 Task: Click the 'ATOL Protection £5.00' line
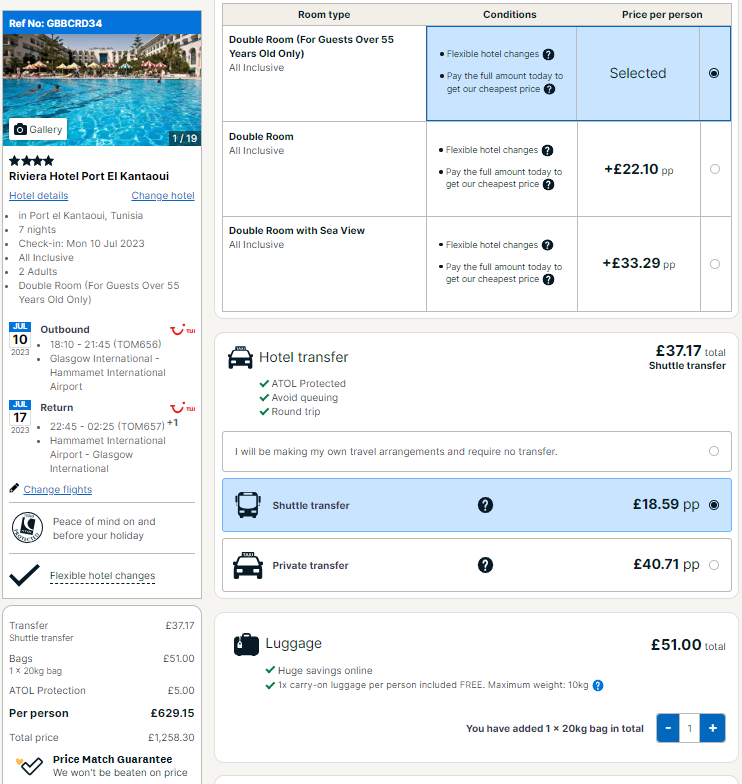[x=102, y=690]
